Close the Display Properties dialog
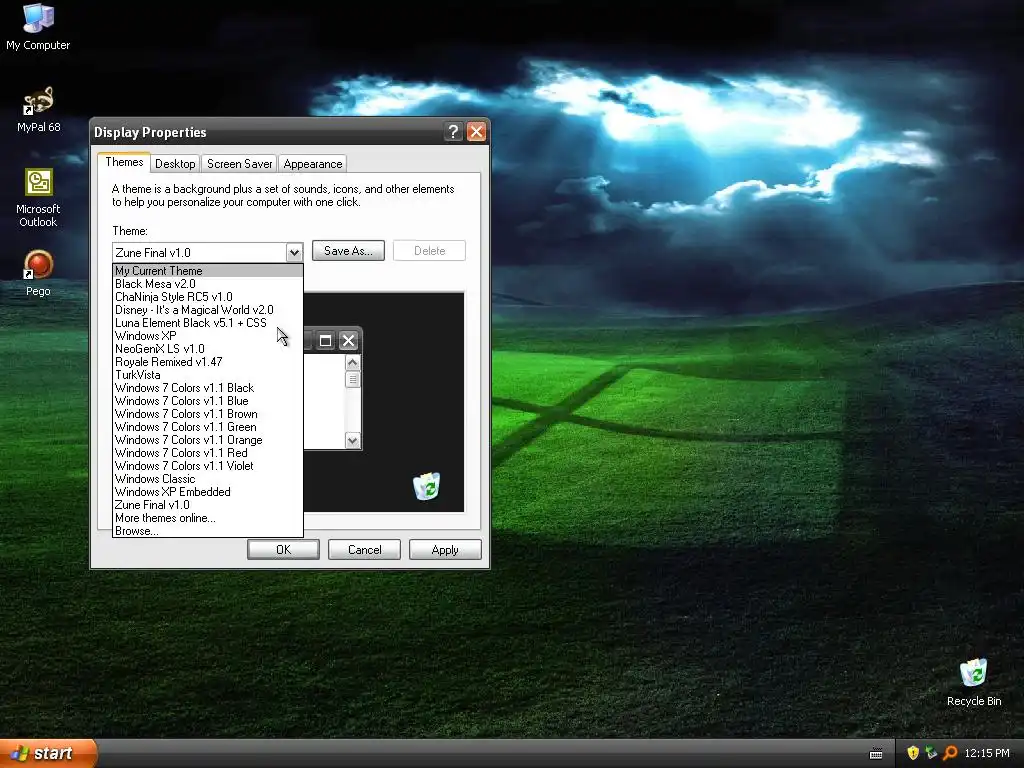This screenshot has height=768, width=1024. [477, 132]
